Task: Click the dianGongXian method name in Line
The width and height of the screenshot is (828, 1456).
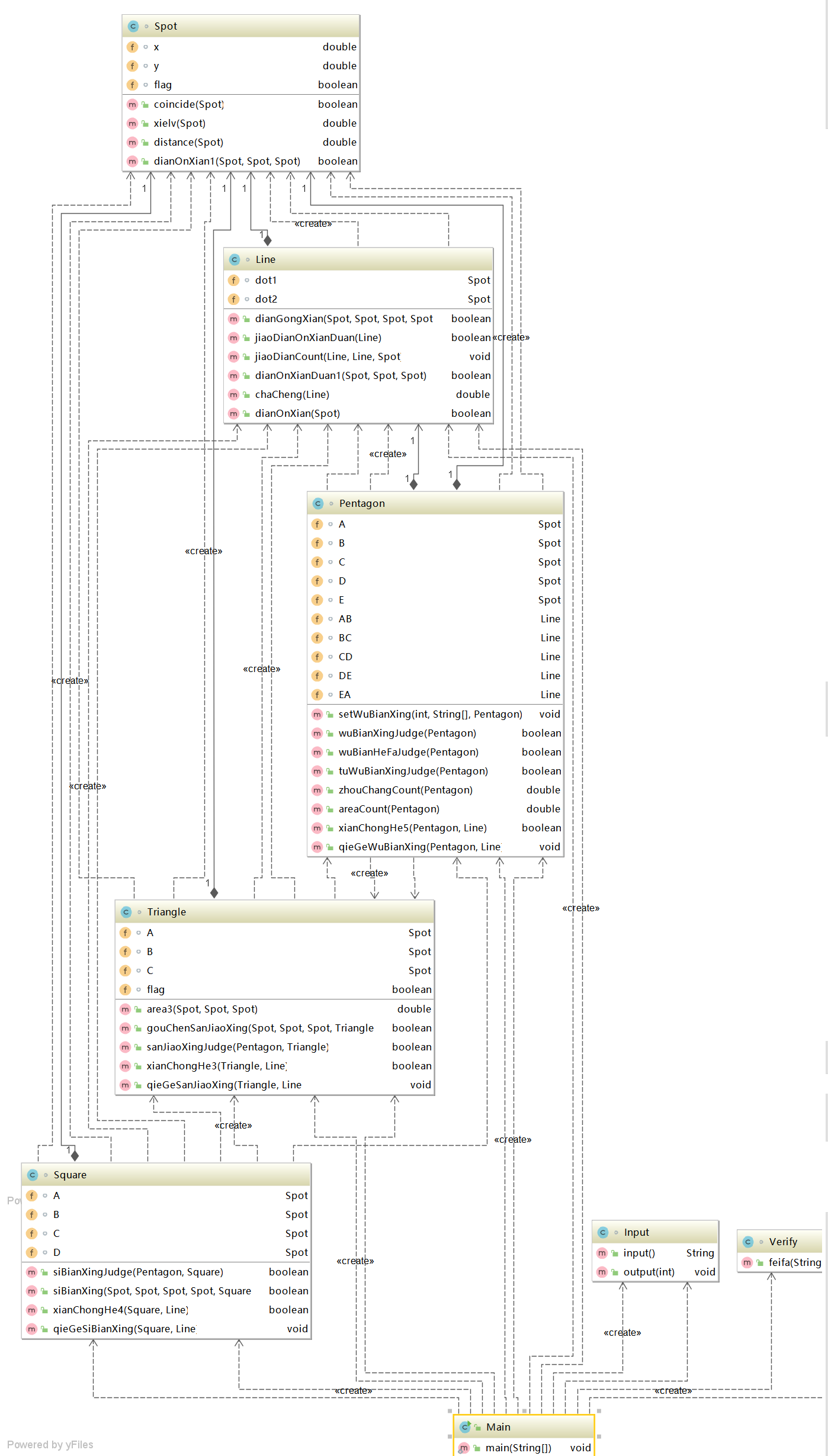Action: pyautogui.click(x=344, y=319)
